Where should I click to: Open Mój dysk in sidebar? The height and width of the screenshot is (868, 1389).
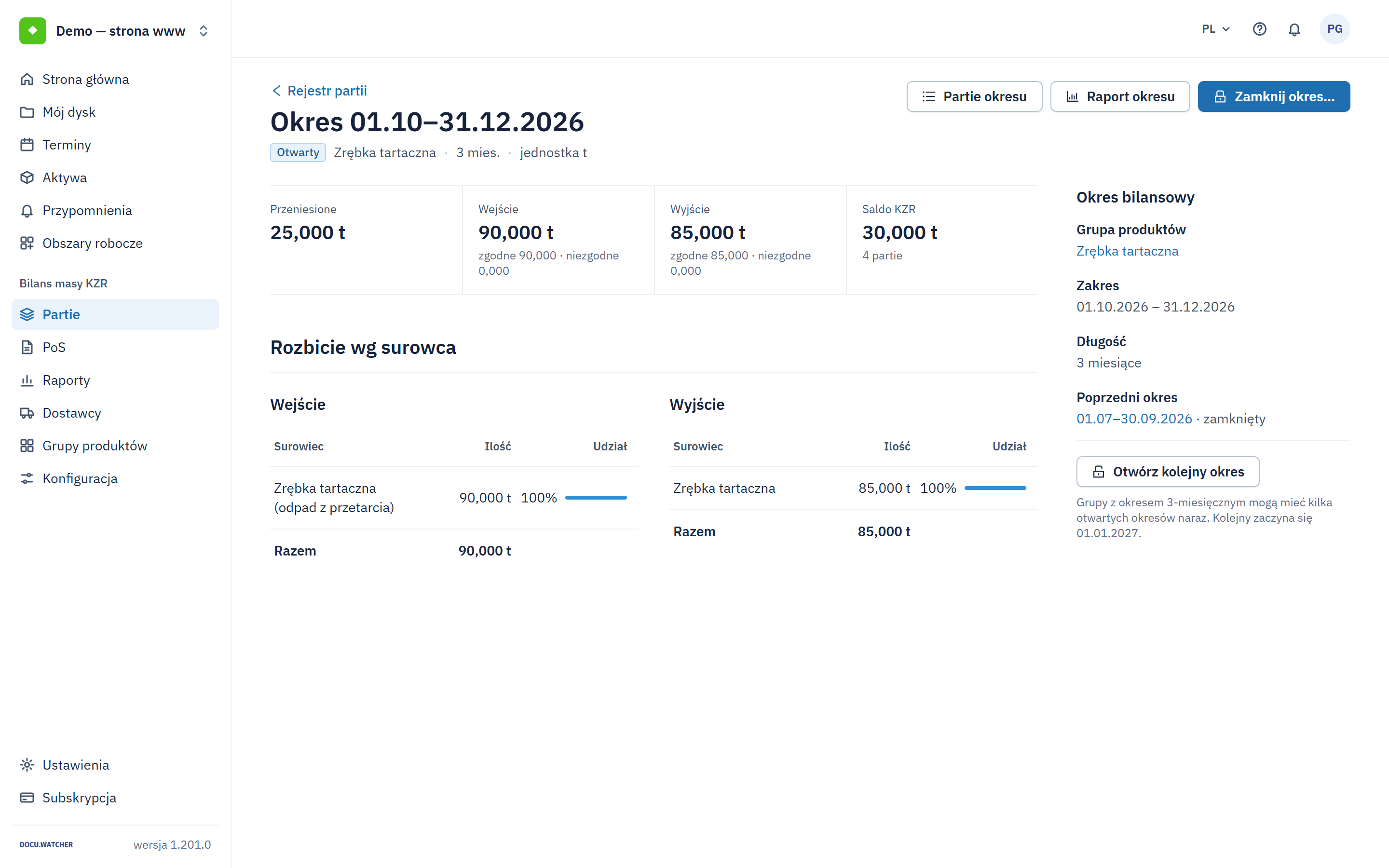click(x=115, y=112)
